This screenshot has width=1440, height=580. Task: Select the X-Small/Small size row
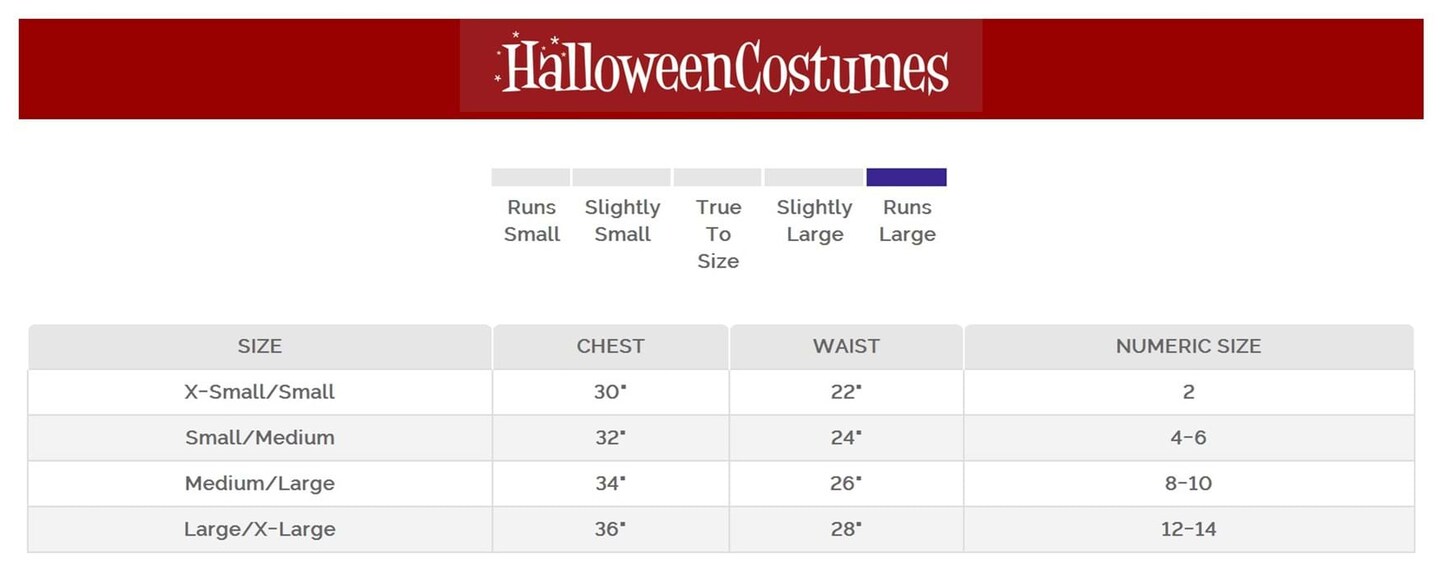[260, 392]
